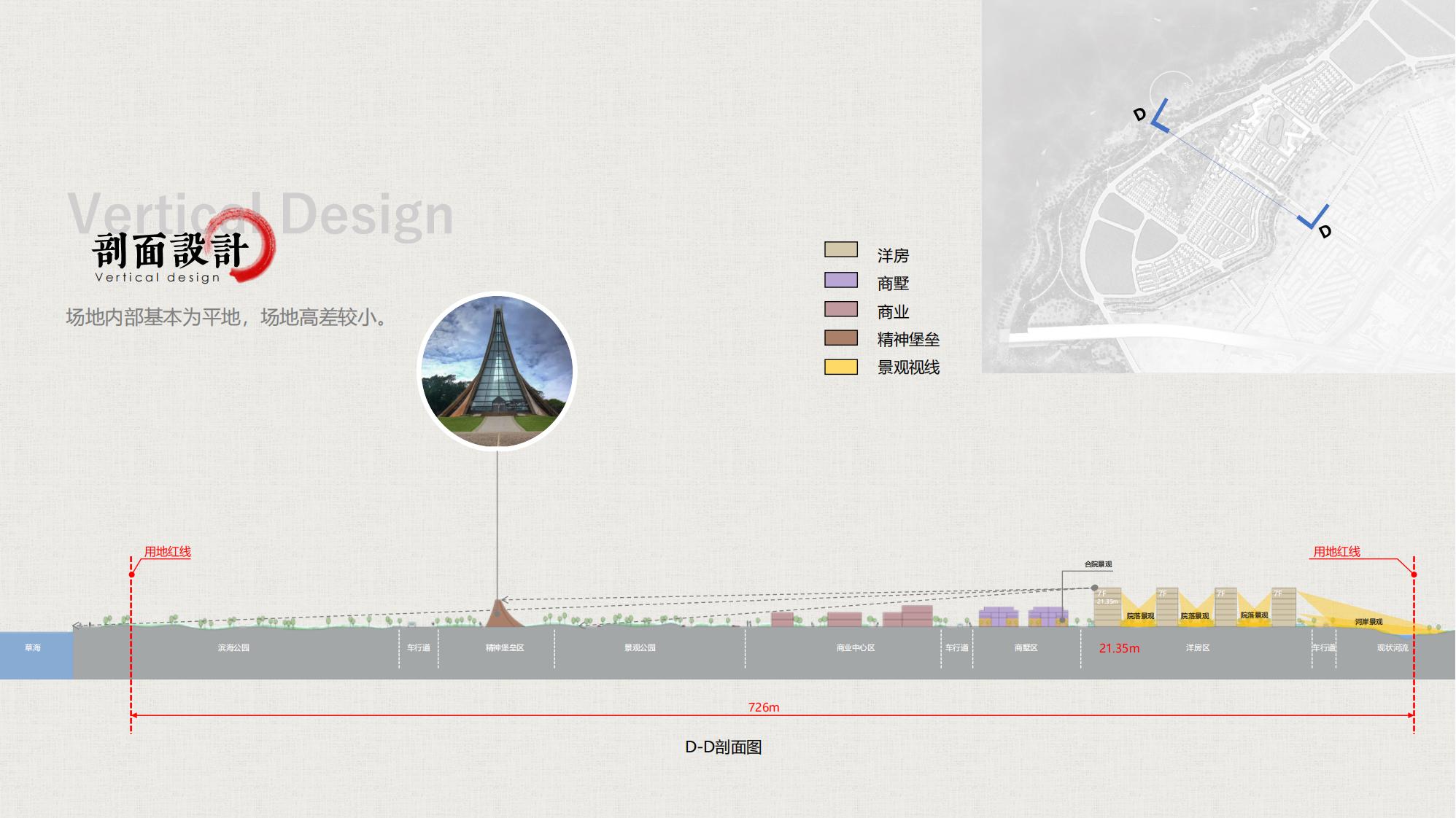Click the left 用地红线 label

[167, 552]
